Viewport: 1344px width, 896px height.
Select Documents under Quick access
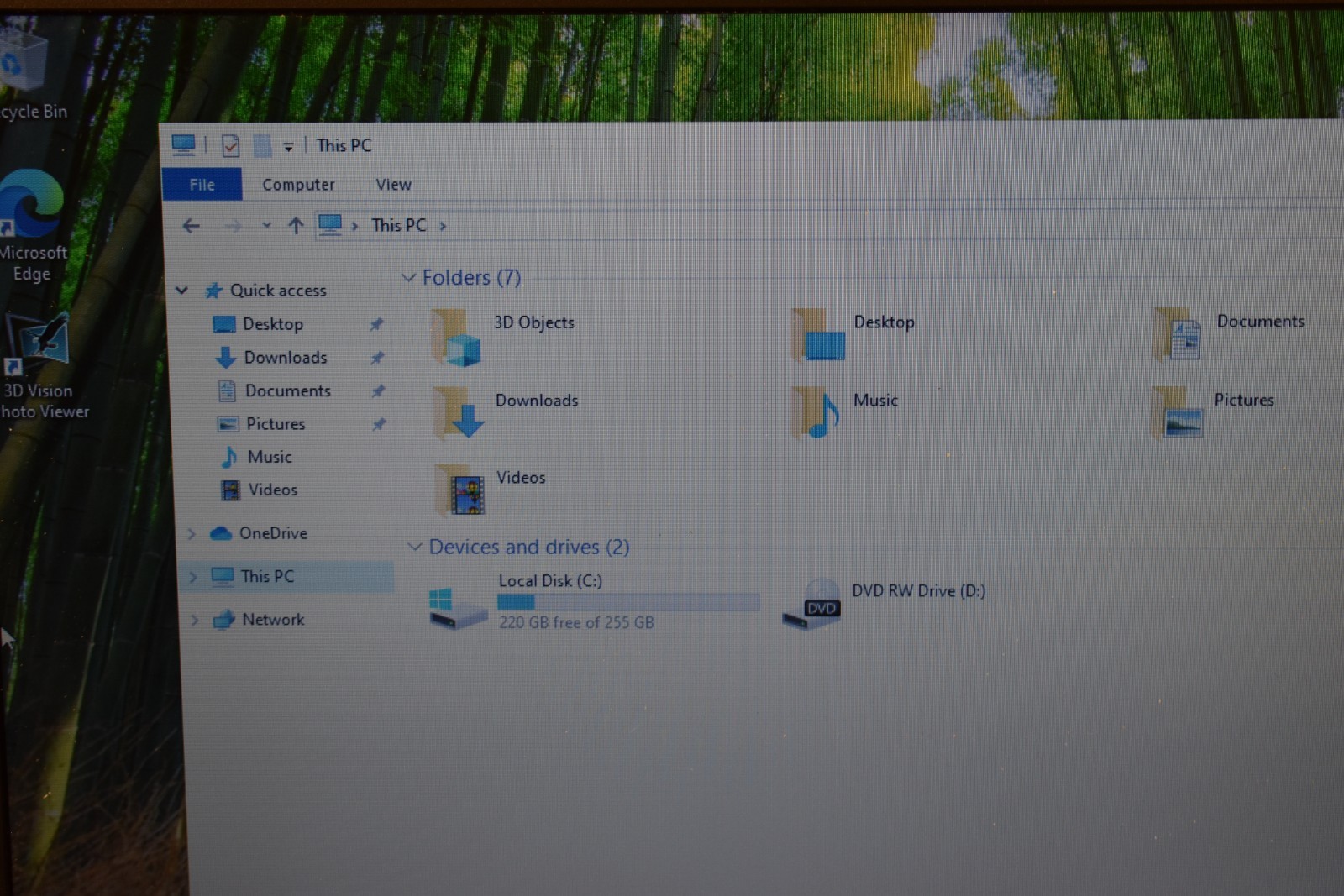[288, 391]
